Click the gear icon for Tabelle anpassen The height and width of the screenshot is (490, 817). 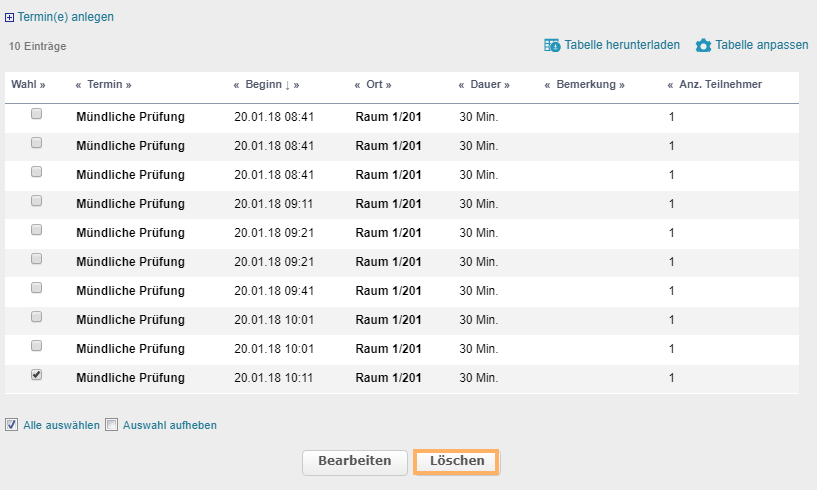pyautogui.click(x=703, y=45)
